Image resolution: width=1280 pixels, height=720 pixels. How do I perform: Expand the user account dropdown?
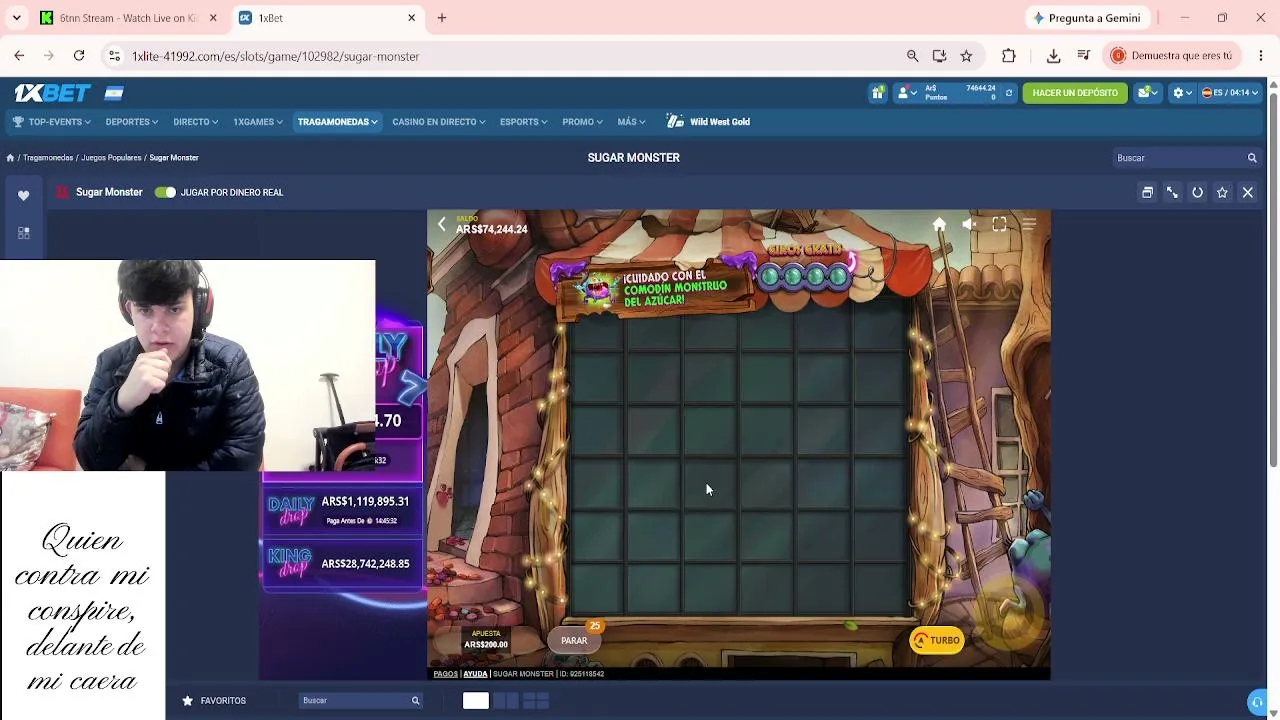pos(907,93)
